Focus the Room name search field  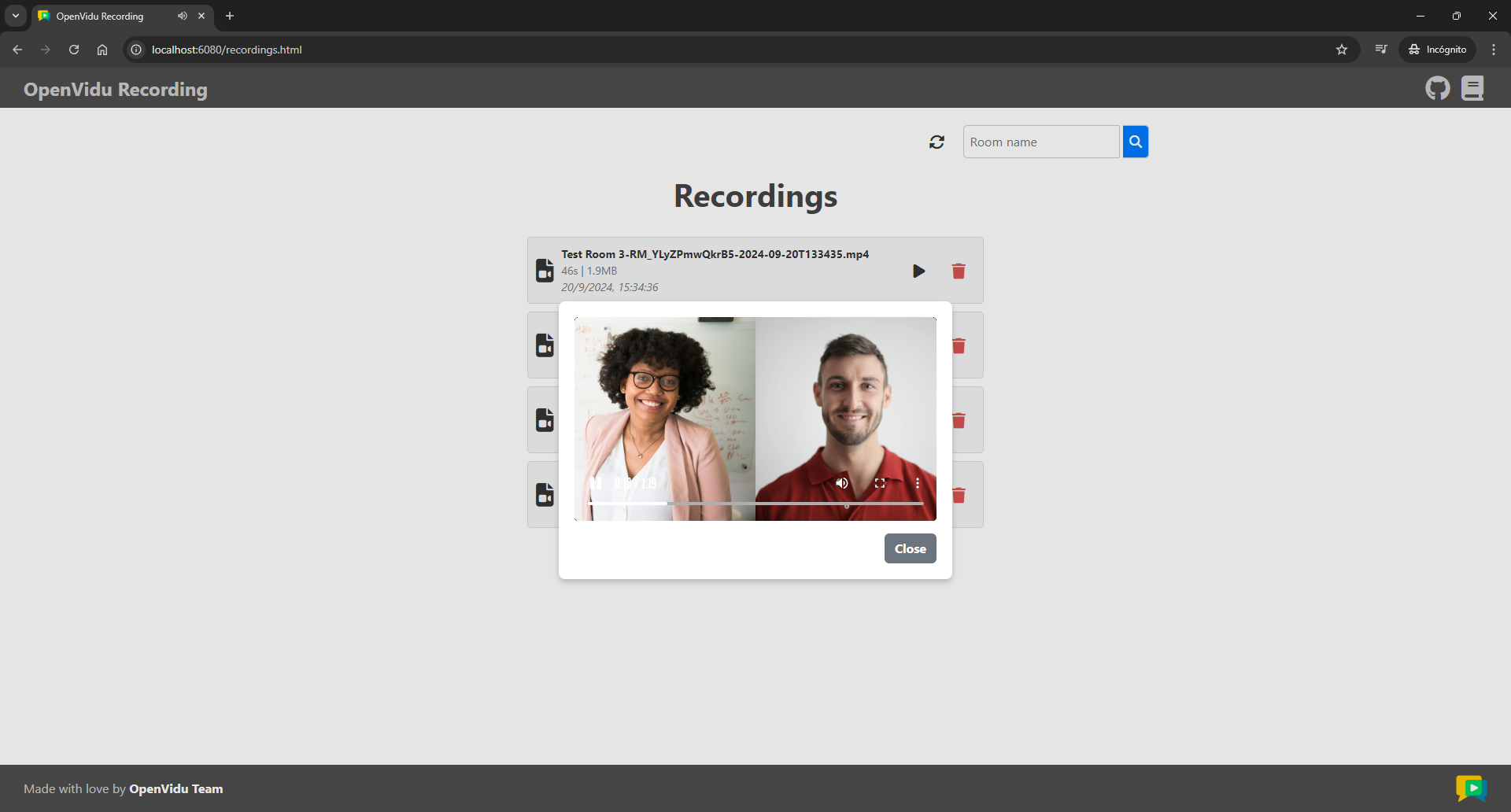click(1040, 142)
